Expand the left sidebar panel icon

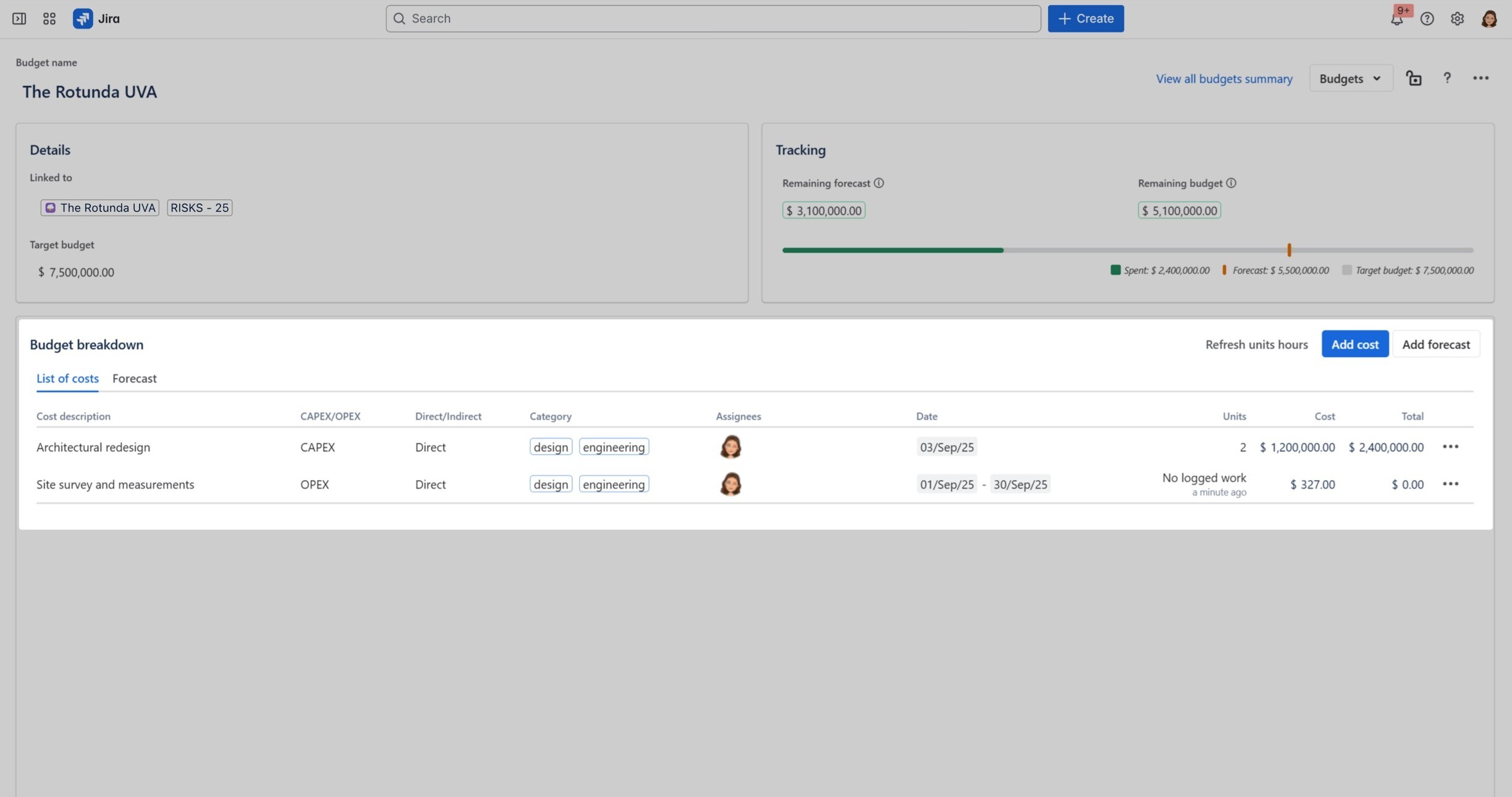[x=19, y=19]
